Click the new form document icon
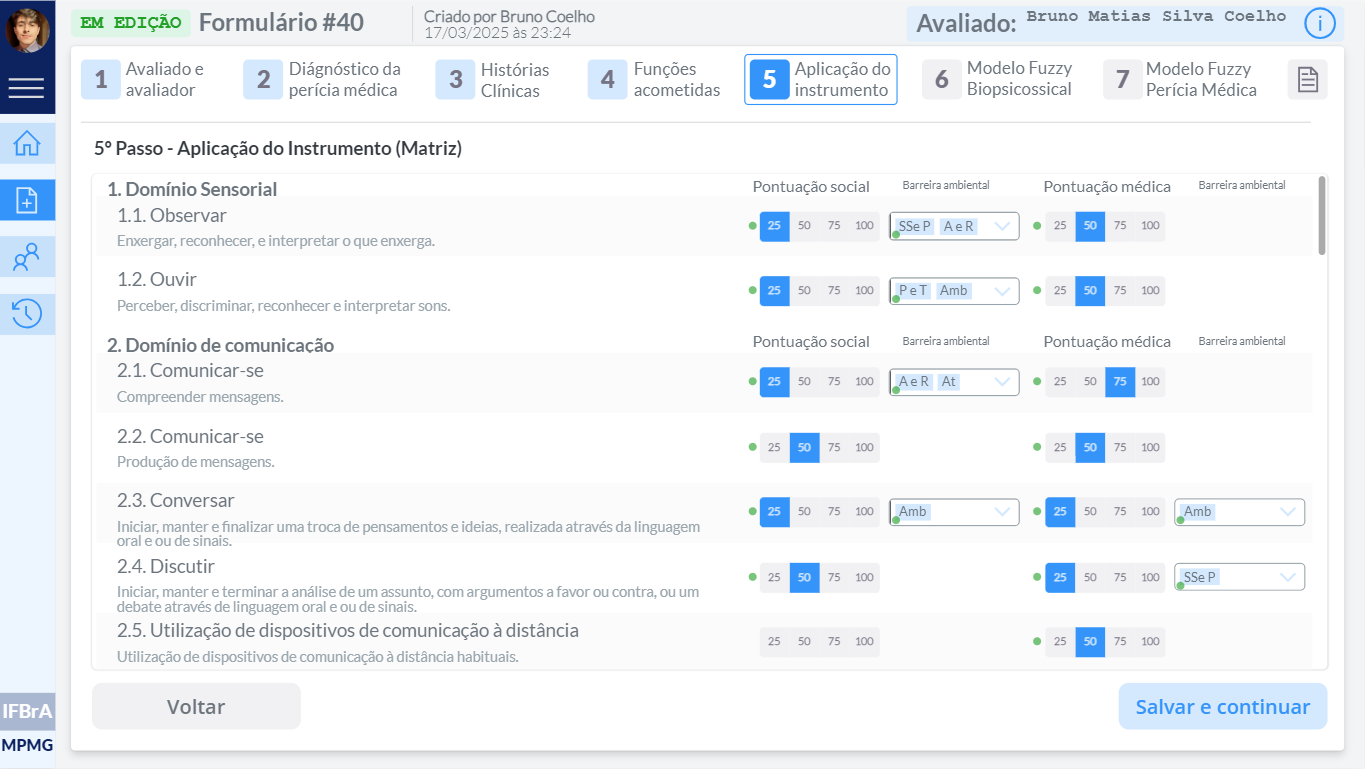Image resolution: width=1365 pixels, height=769 pixels. coord(27,200)
